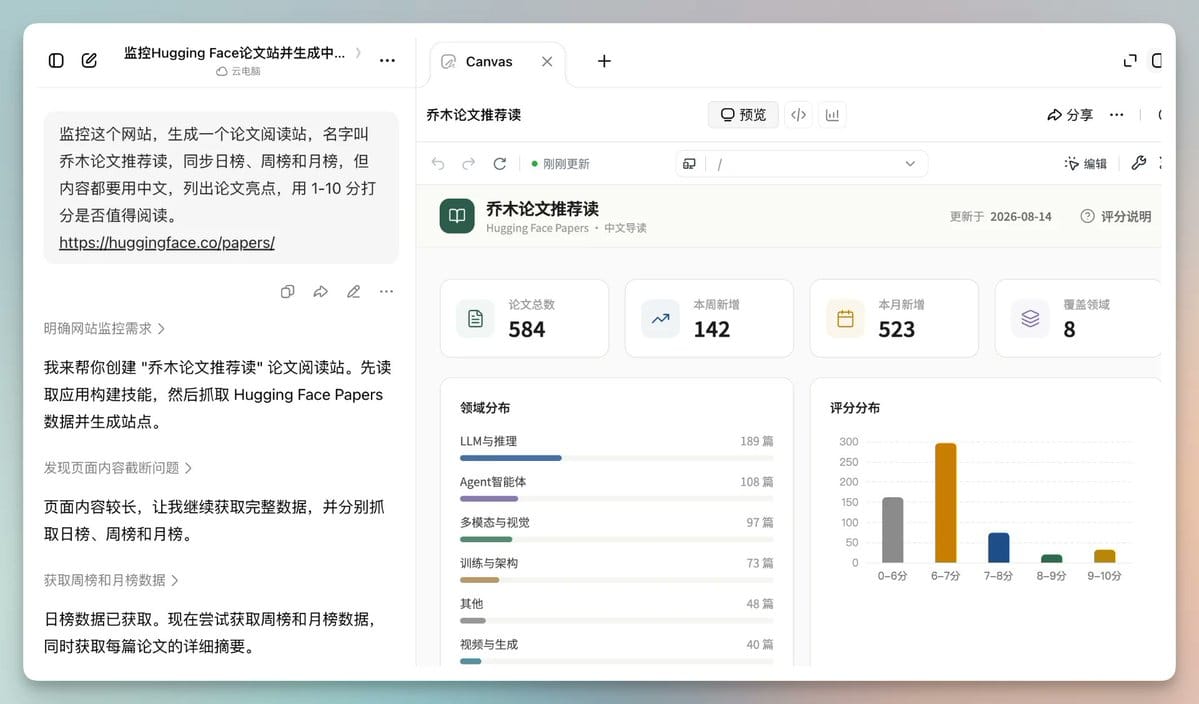
Task: Switch to code view icon
Action: tap(798, 115)
